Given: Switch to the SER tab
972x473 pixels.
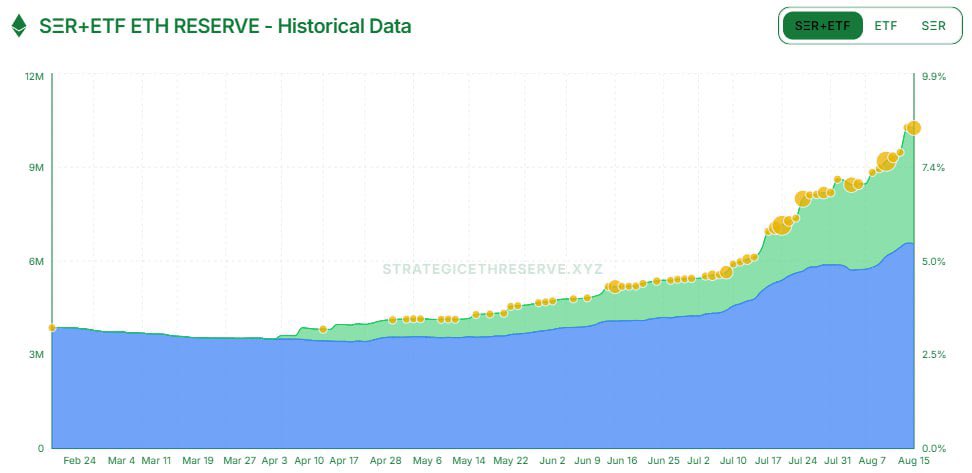Looking at the screenshot, I should 934,26.
